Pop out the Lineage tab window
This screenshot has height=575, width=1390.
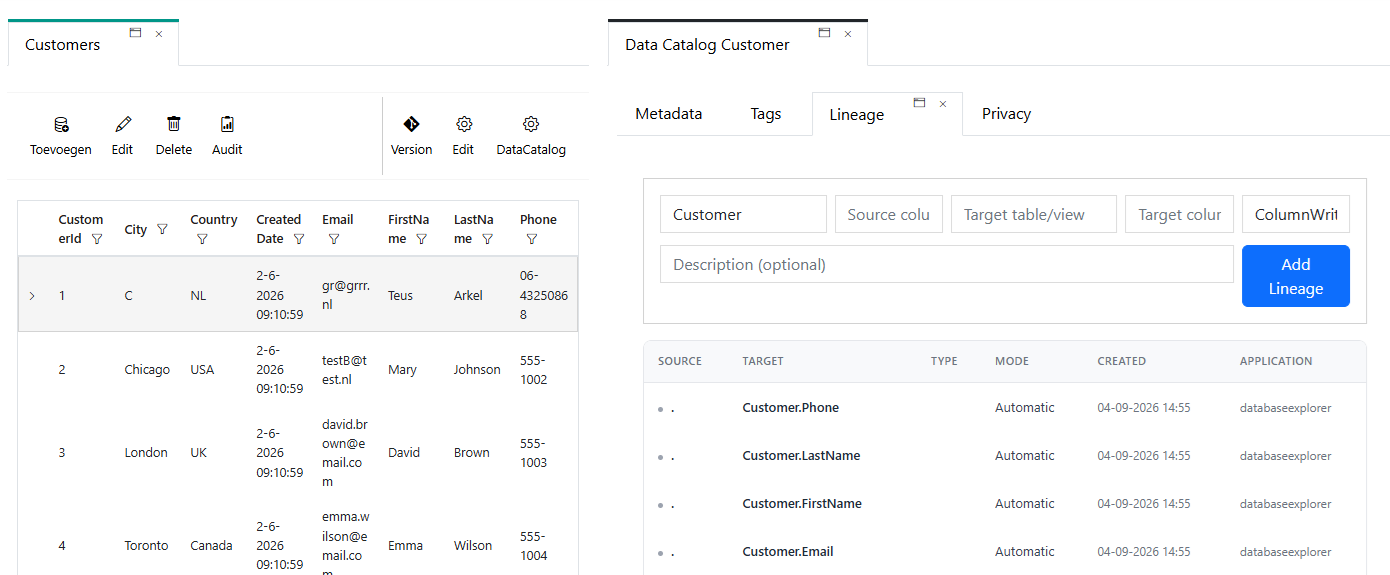pos(919,103)
